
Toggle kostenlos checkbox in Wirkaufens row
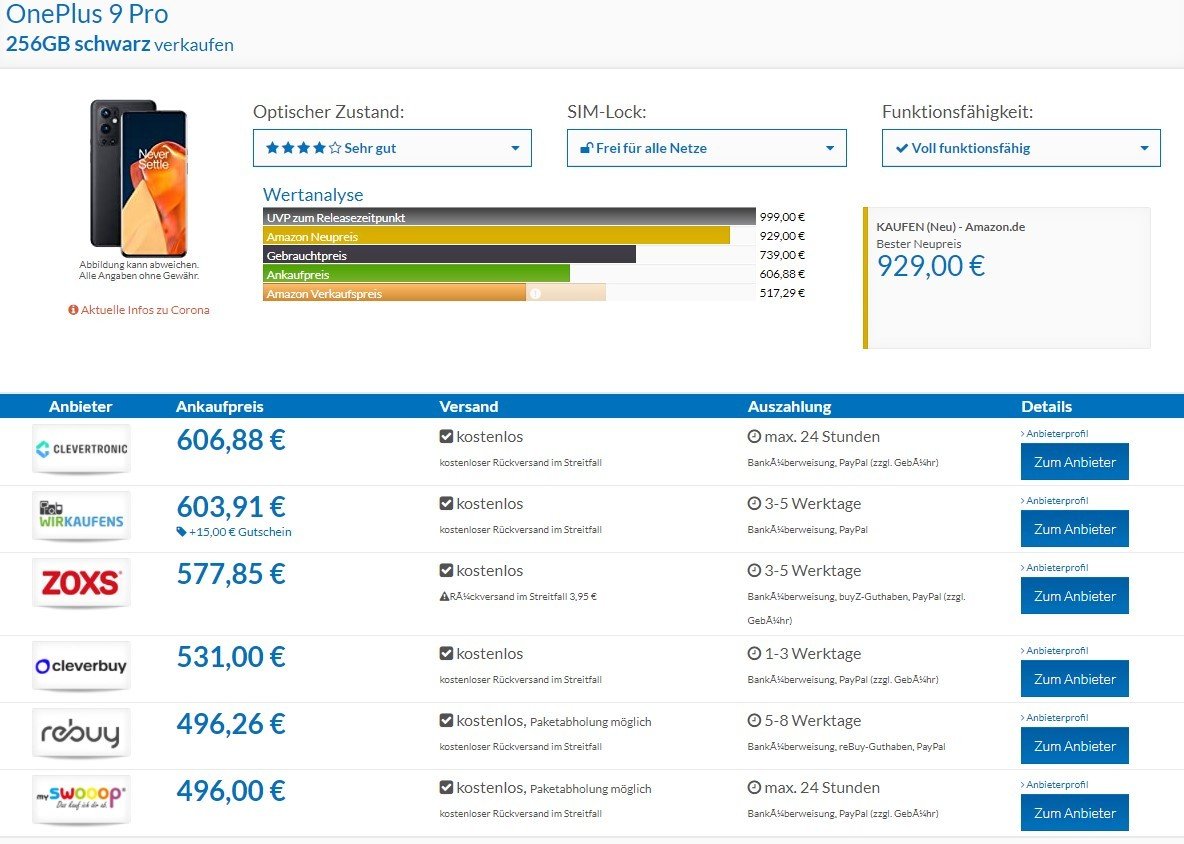446,504
